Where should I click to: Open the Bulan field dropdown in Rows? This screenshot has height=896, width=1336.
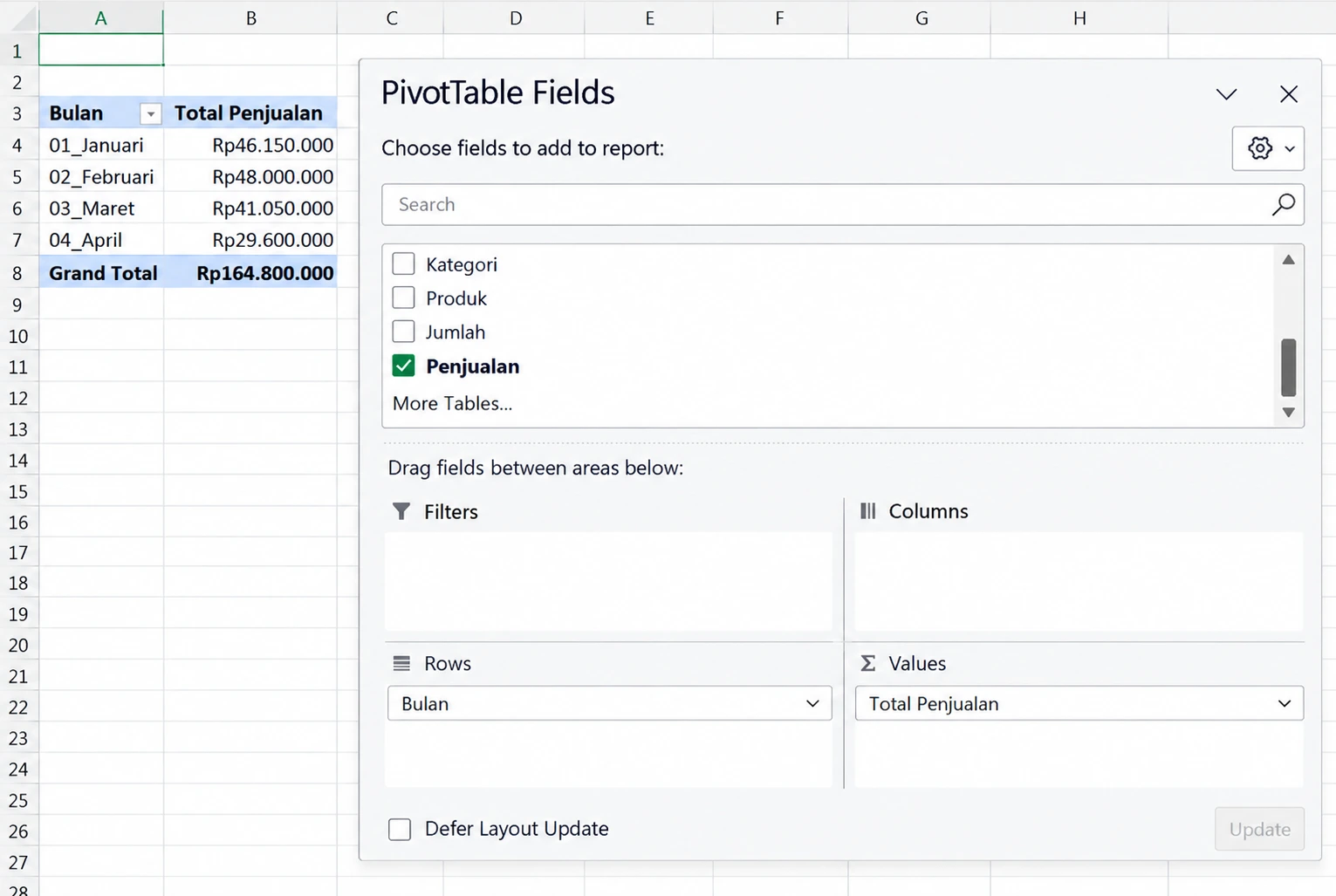812,703
